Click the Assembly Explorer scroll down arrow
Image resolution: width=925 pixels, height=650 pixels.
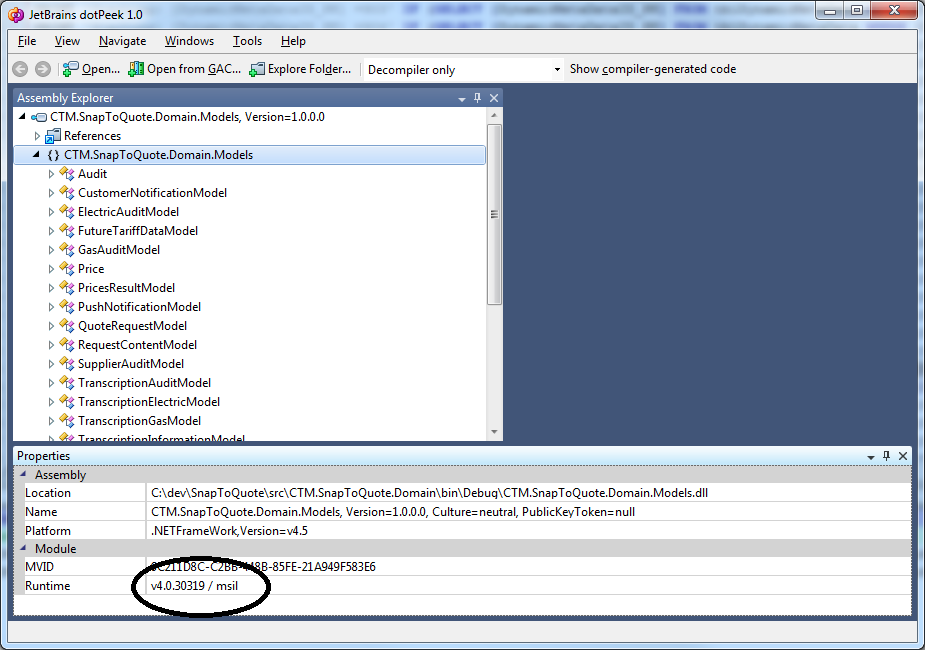click(494, 432)
